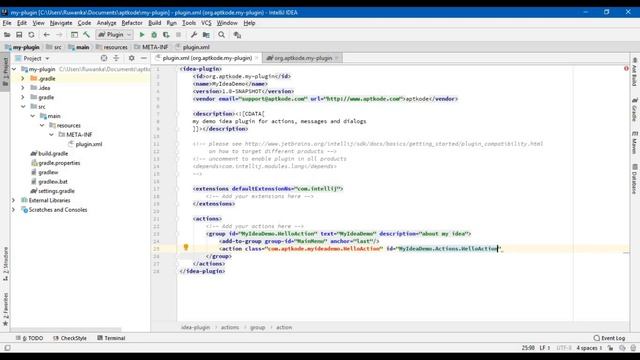The height and width of the screenshot is (360, 640).
Task: Open the Event Log
Action: click(609, 338)
